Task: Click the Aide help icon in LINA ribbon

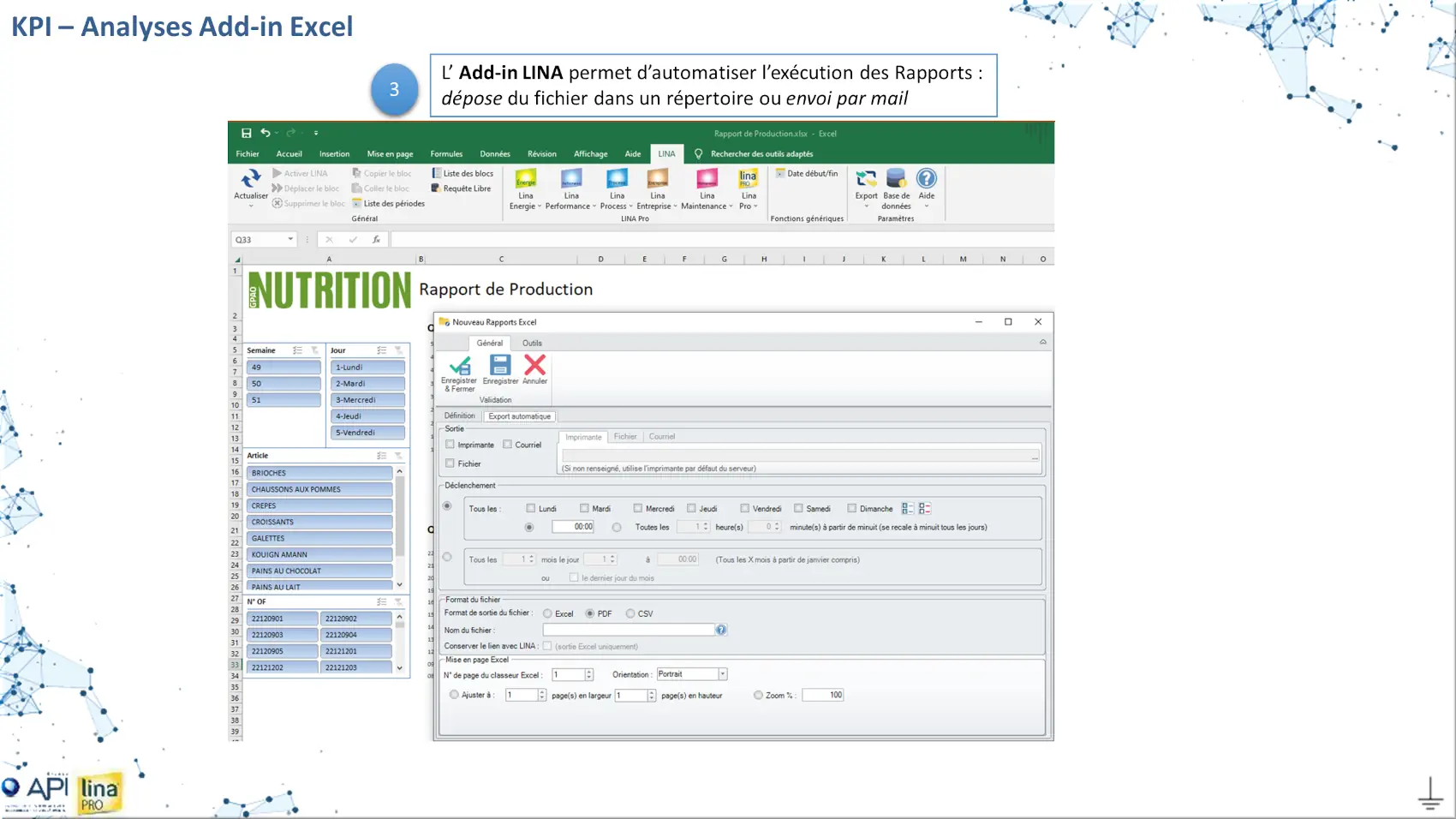Action: tap(927, 178)
